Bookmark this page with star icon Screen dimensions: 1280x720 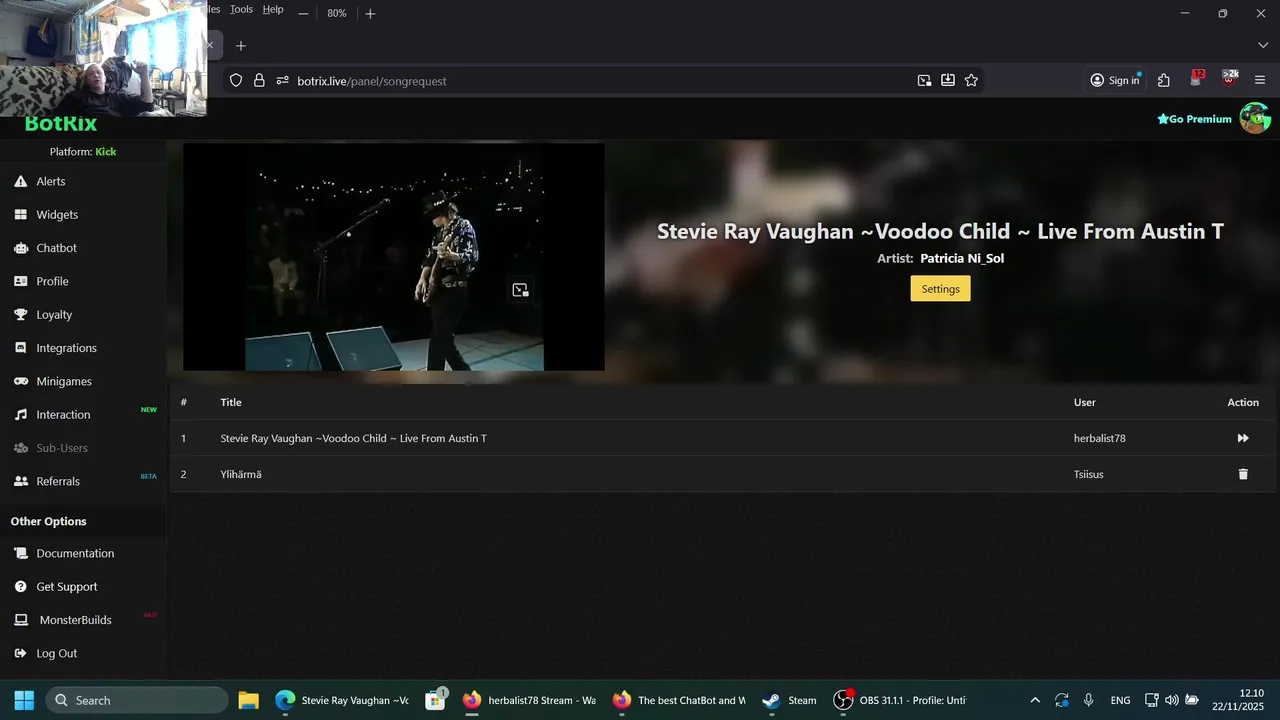click(x=971, y=80)
